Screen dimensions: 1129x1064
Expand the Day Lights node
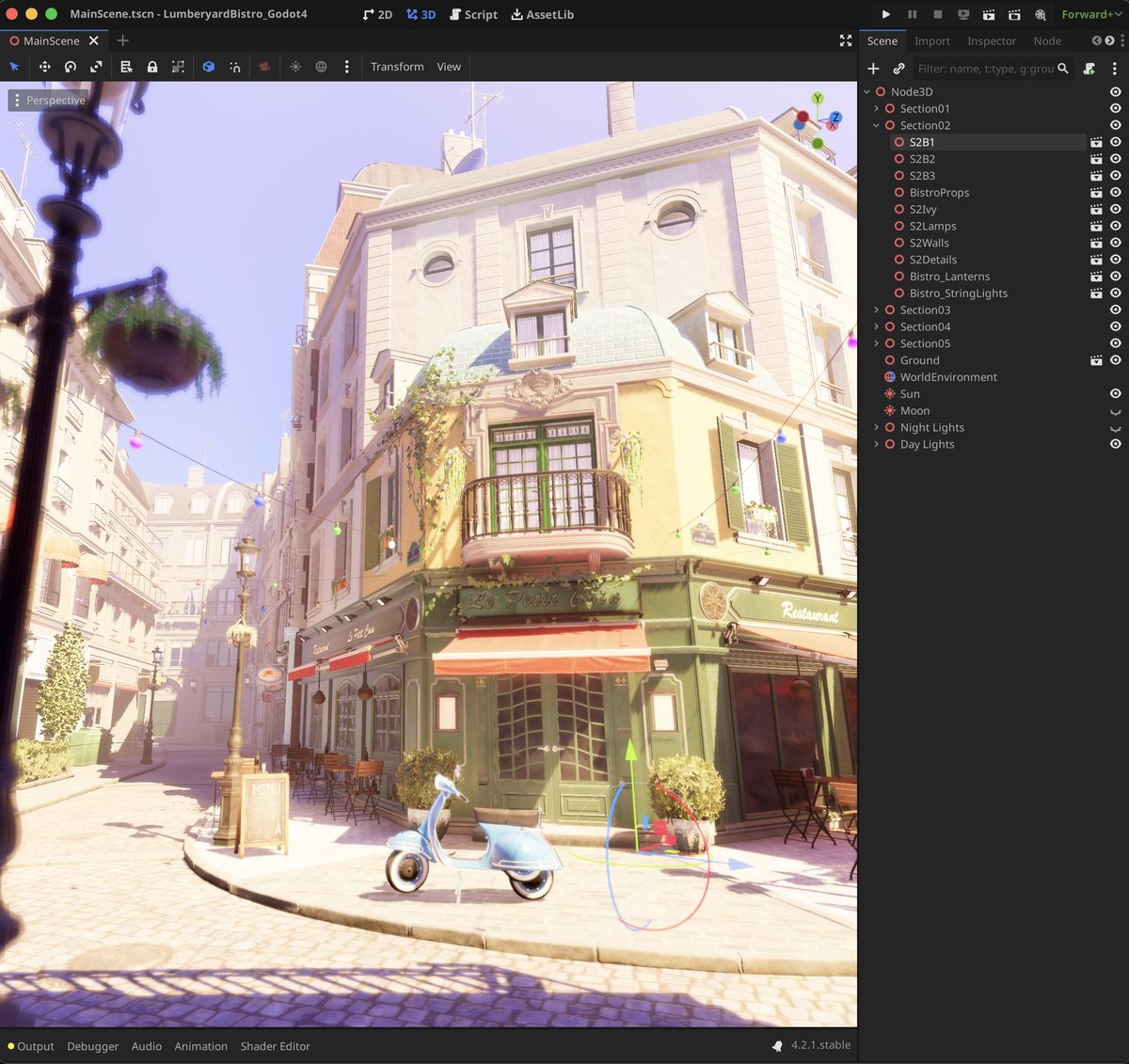(876, 444)
